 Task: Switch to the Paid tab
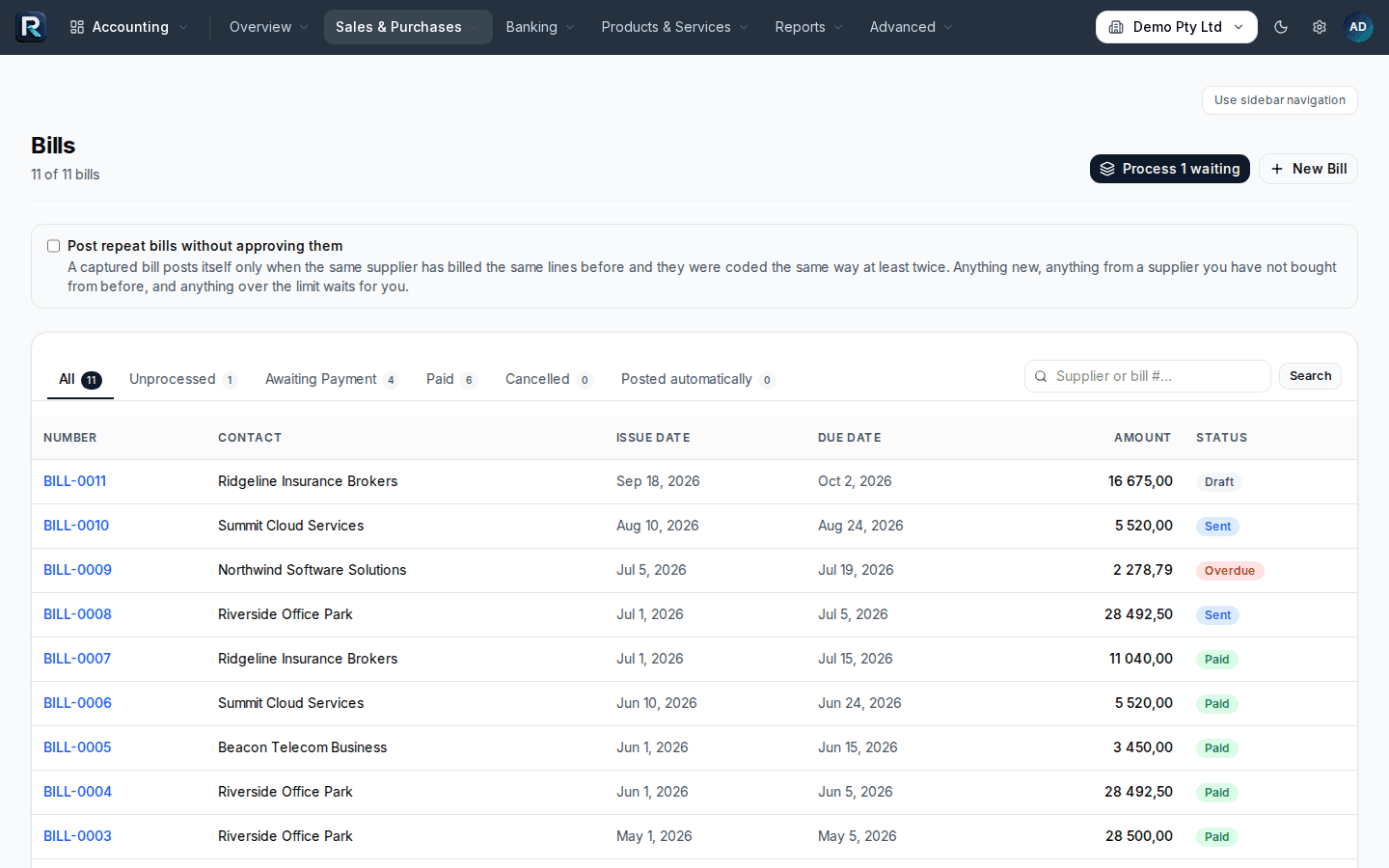click(451, 379)
